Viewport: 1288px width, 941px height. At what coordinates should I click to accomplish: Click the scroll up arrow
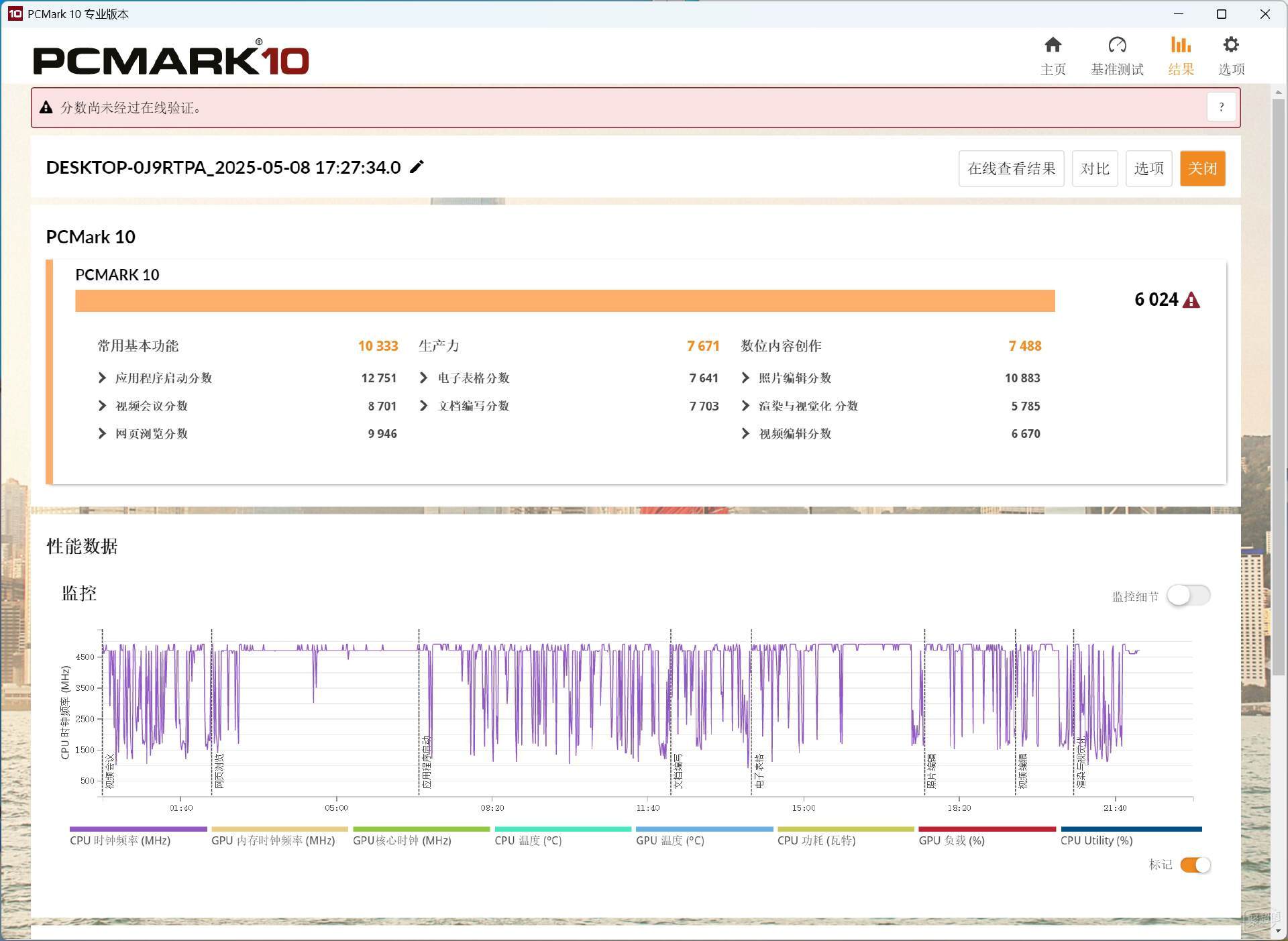tap(1278, 91)
